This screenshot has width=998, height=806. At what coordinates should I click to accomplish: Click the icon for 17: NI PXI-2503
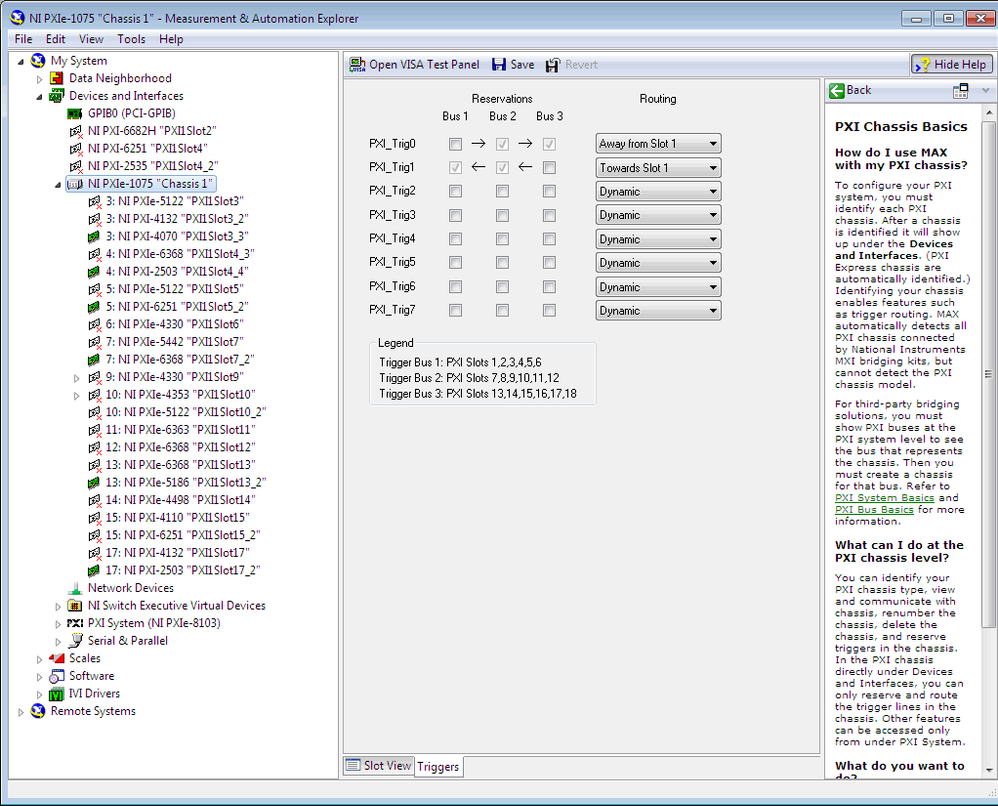point(94,570)
